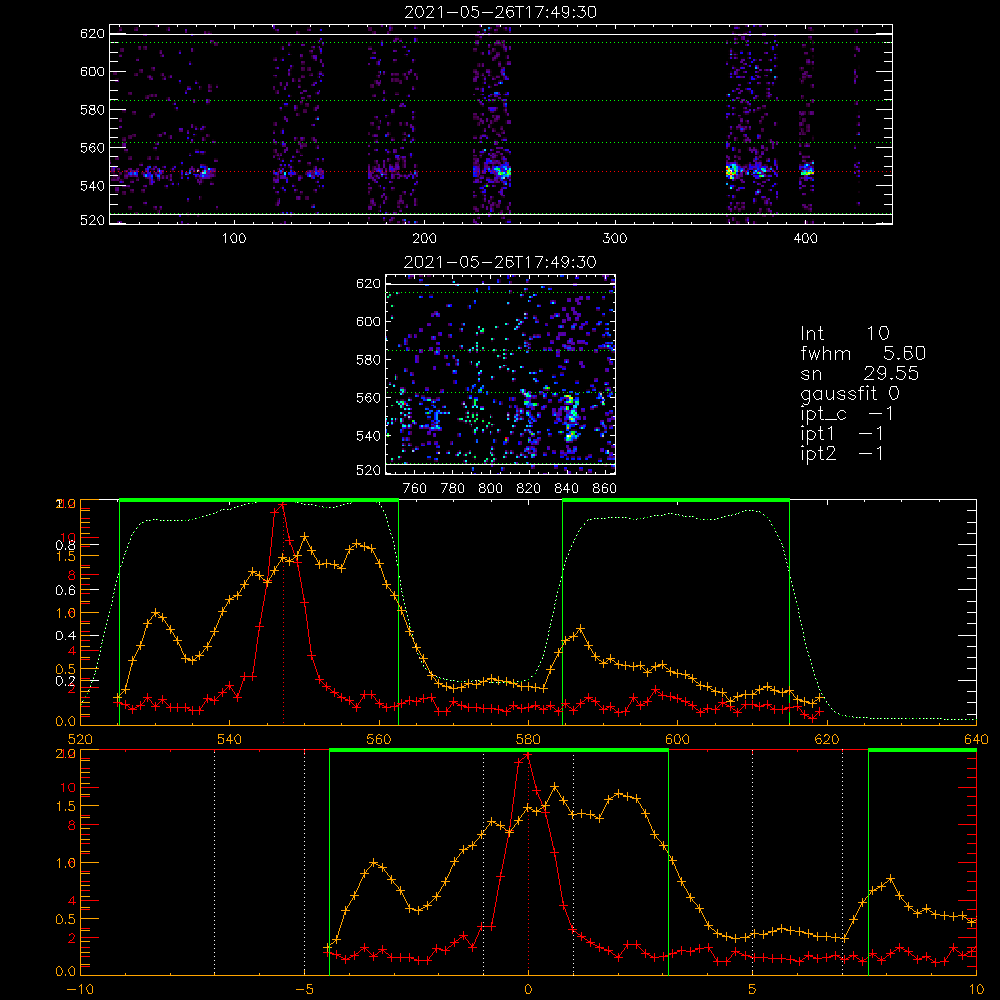Select the 'ipt_c -1' line
This screenshot has height=1000, width=1000.
tap(848, 414)
